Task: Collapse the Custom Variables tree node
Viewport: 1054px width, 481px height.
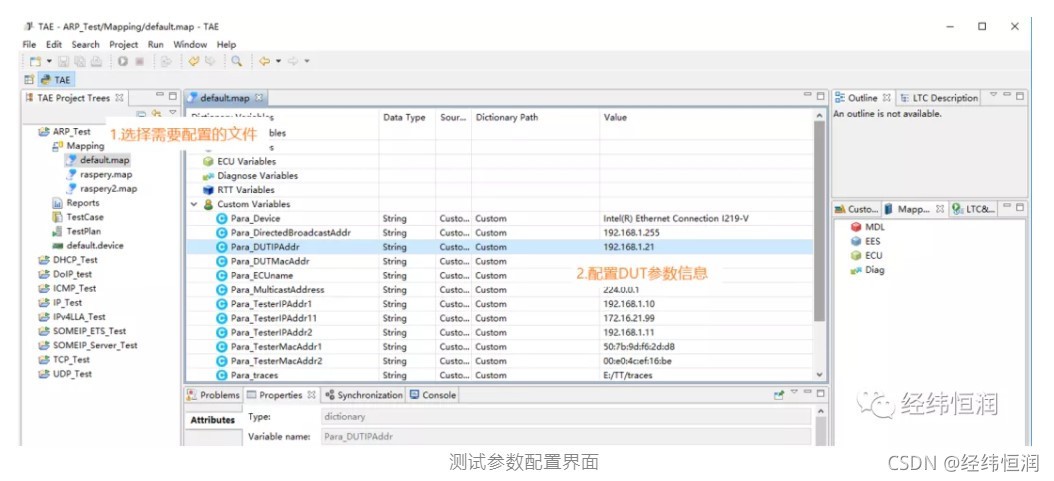Action: (x=194, y=204)
